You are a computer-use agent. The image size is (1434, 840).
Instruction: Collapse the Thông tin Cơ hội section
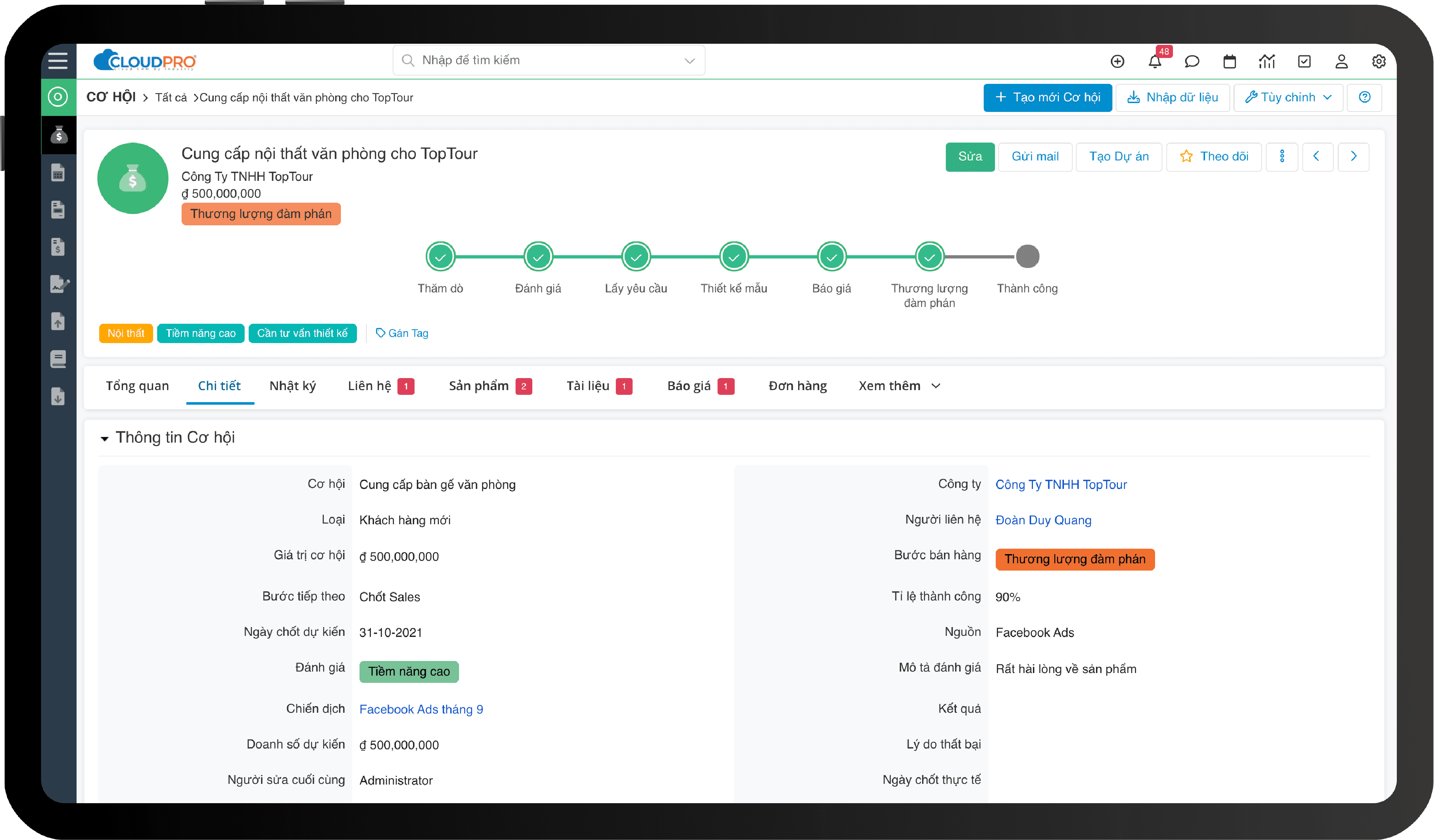[105, 438]
